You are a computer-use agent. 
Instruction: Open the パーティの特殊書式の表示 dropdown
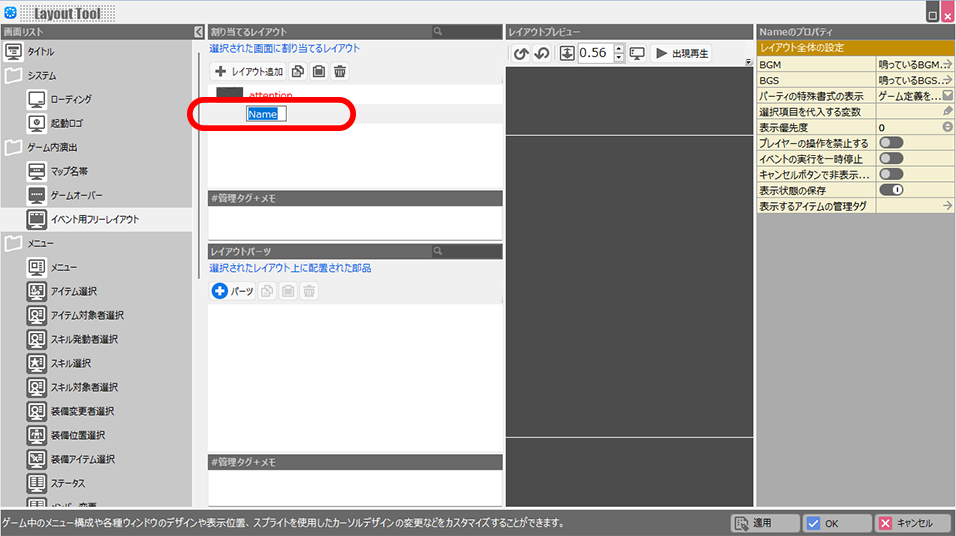tap(946, 96)
